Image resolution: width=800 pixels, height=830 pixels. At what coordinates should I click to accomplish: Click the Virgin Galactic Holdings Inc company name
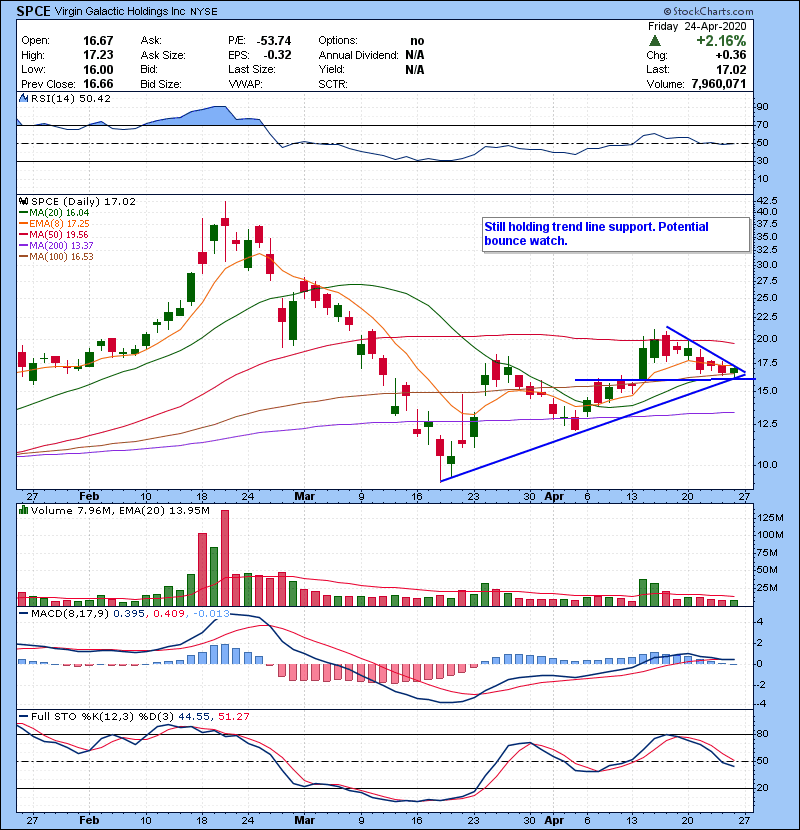point(120,11)
